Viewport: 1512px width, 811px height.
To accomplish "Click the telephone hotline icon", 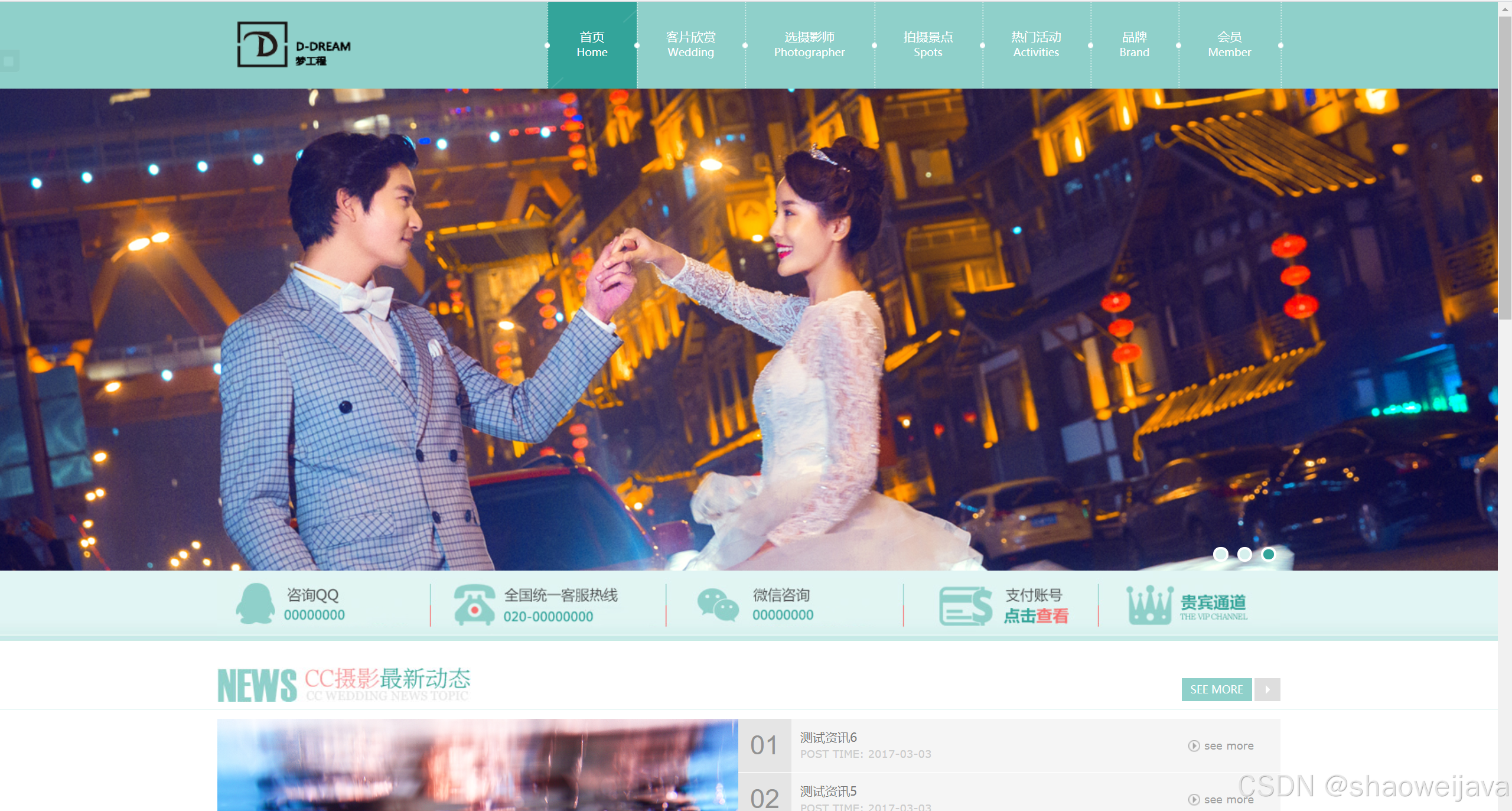I will coord(474,605).
